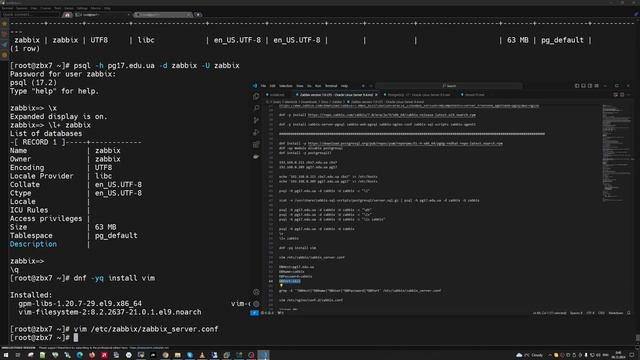
Task: Click the top star icon in MobaXterm sidebar
Action: coord(4,24)
